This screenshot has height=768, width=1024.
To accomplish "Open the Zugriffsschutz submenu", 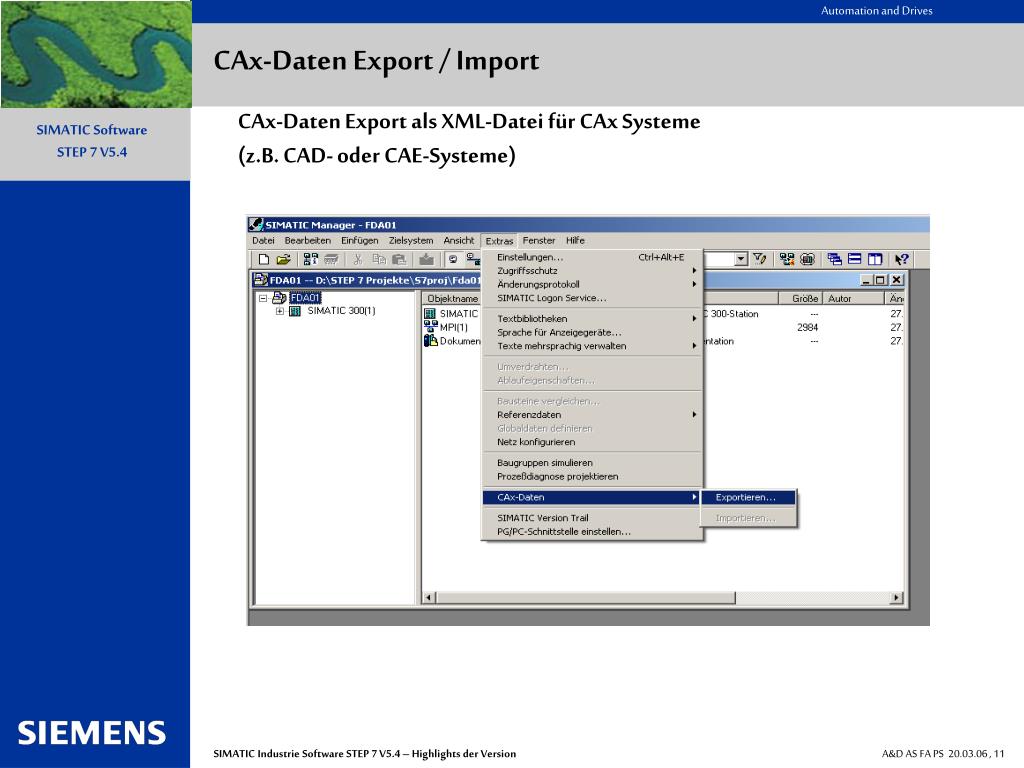I will pos(592,270).
